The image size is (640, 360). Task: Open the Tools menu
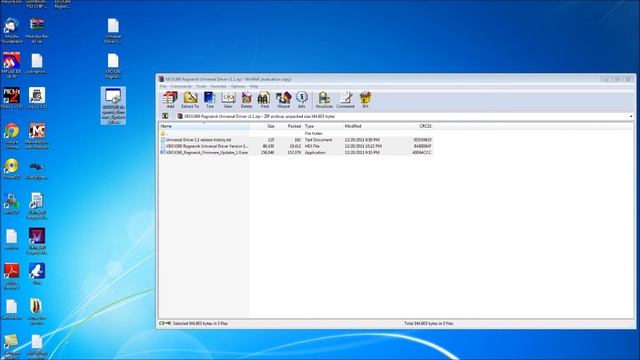point(201,87)
